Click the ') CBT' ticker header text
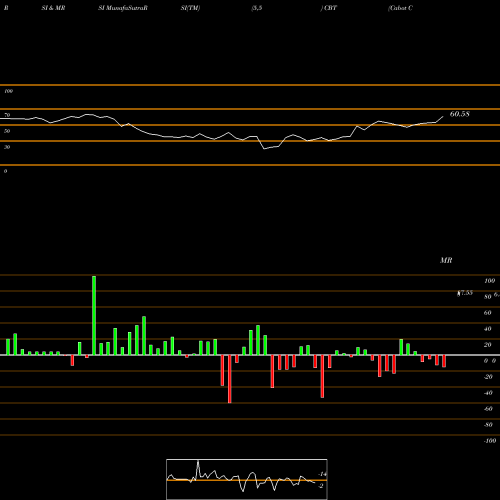Image resolution: width=500 pixels, height=500 pixels. click(x=329, y=8)
